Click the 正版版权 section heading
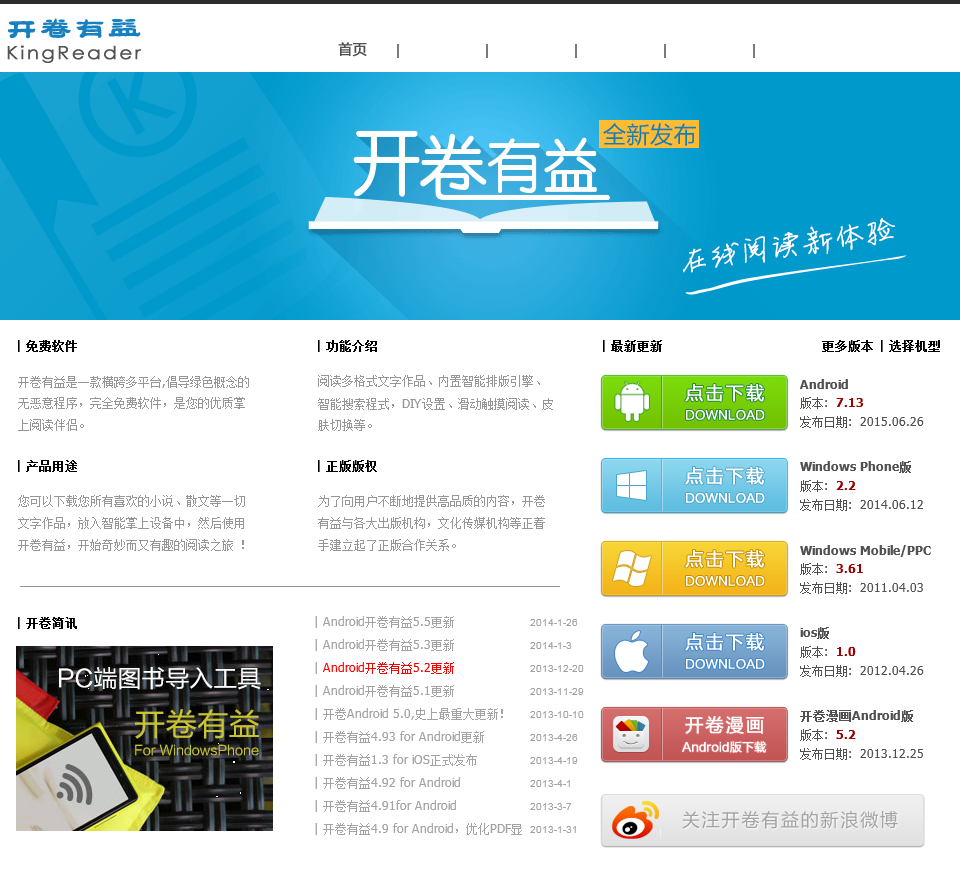This screenshot has height=873, width=960. point(351,466)
